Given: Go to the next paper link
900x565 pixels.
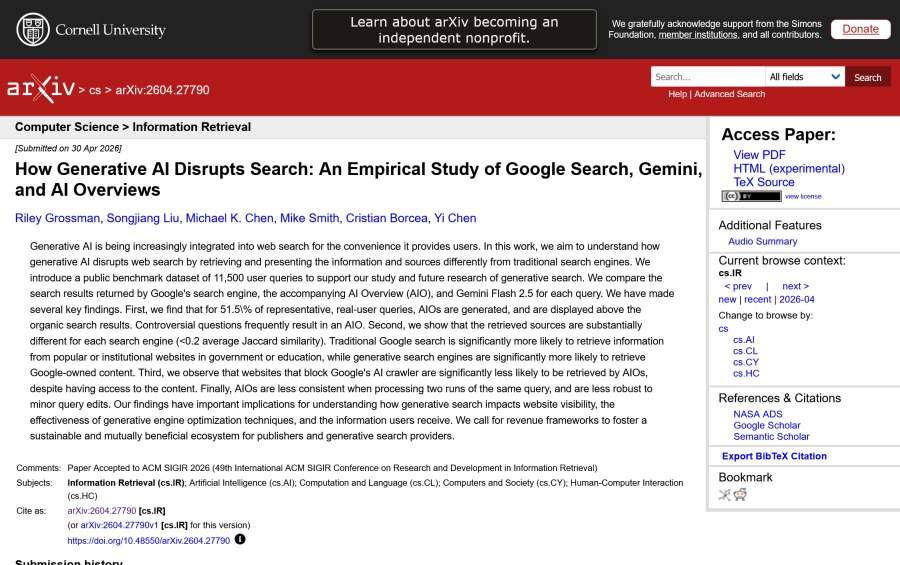Looking at the screenshot, I should pyautogui.click(x=796, y=286).
